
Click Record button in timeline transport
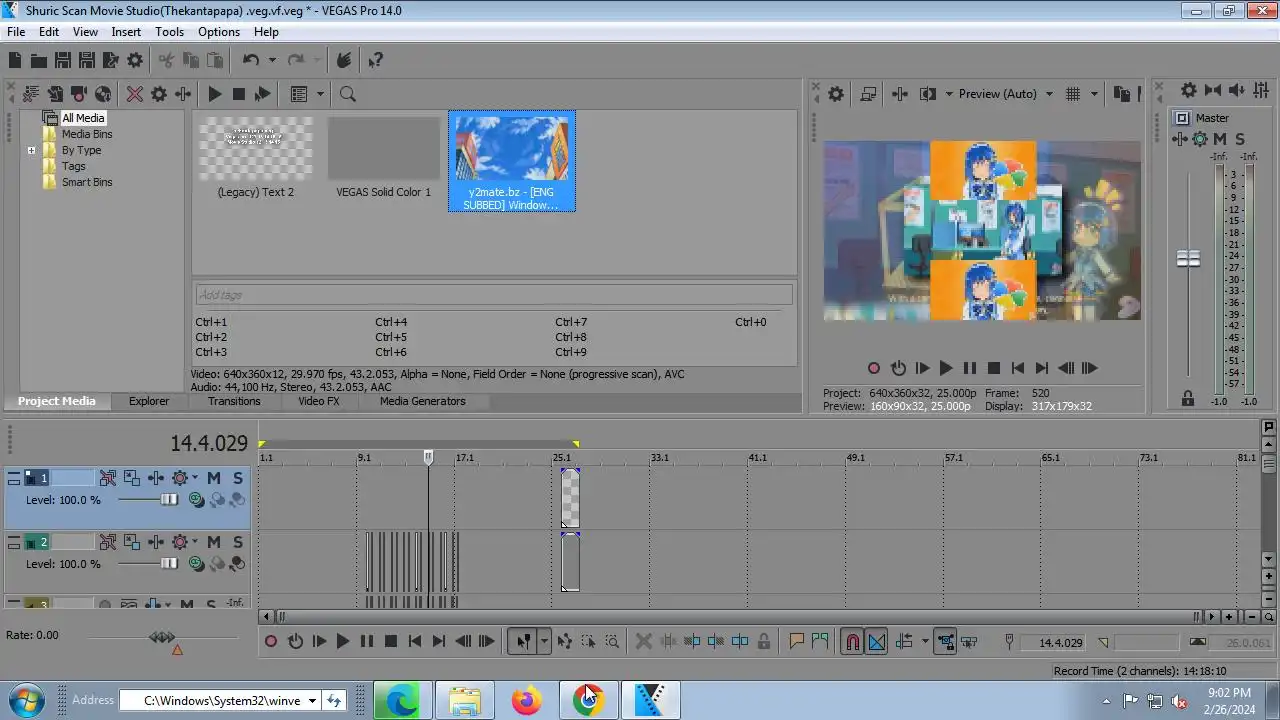pos(271,642)
